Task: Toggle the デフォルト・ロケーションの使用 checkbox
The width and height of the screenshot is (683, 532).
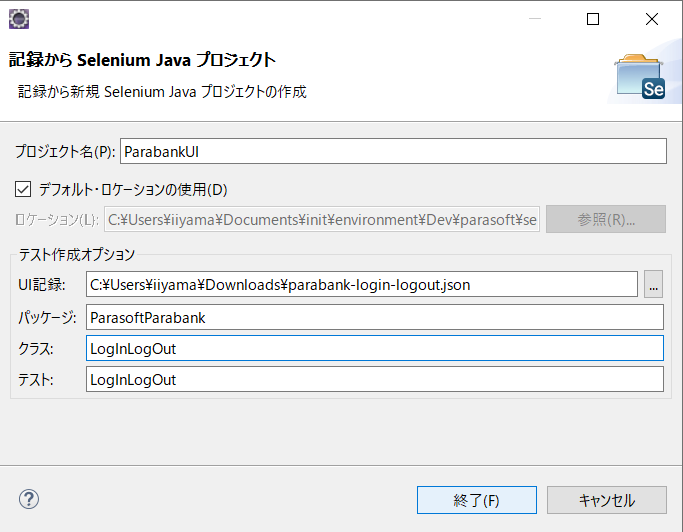Action: pyautogui.click(x=23, y=190)
